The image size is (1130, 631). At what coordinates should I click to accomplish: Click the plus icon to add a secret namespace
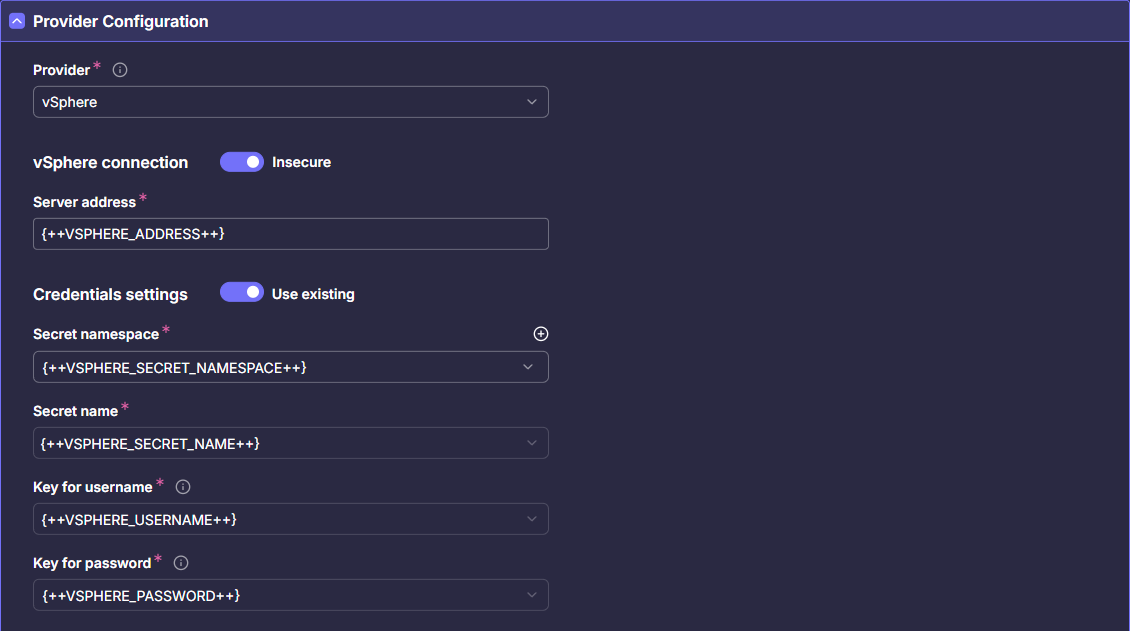tap(540, 333)
